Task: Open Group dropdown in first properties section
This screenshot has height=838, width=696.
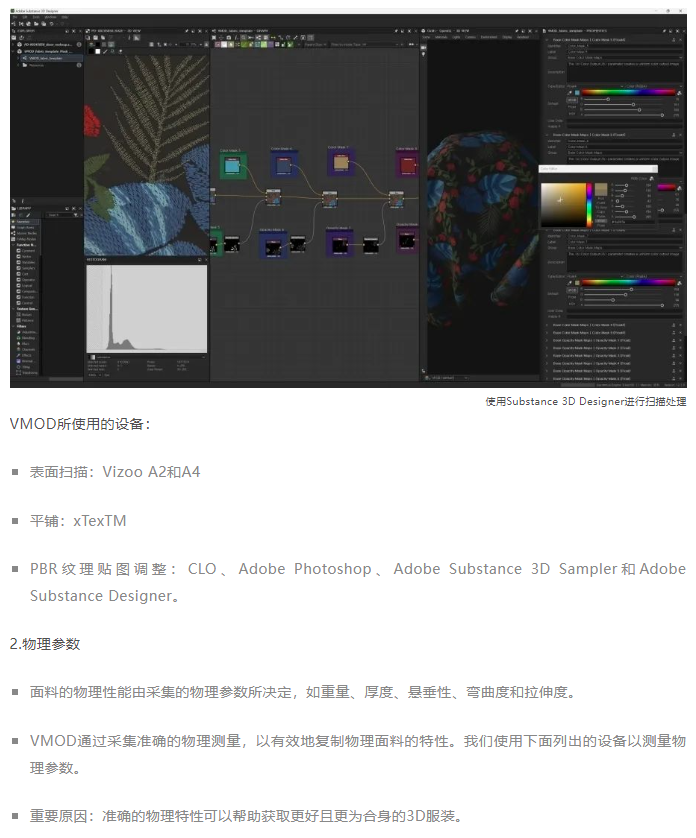Action: 624,58
